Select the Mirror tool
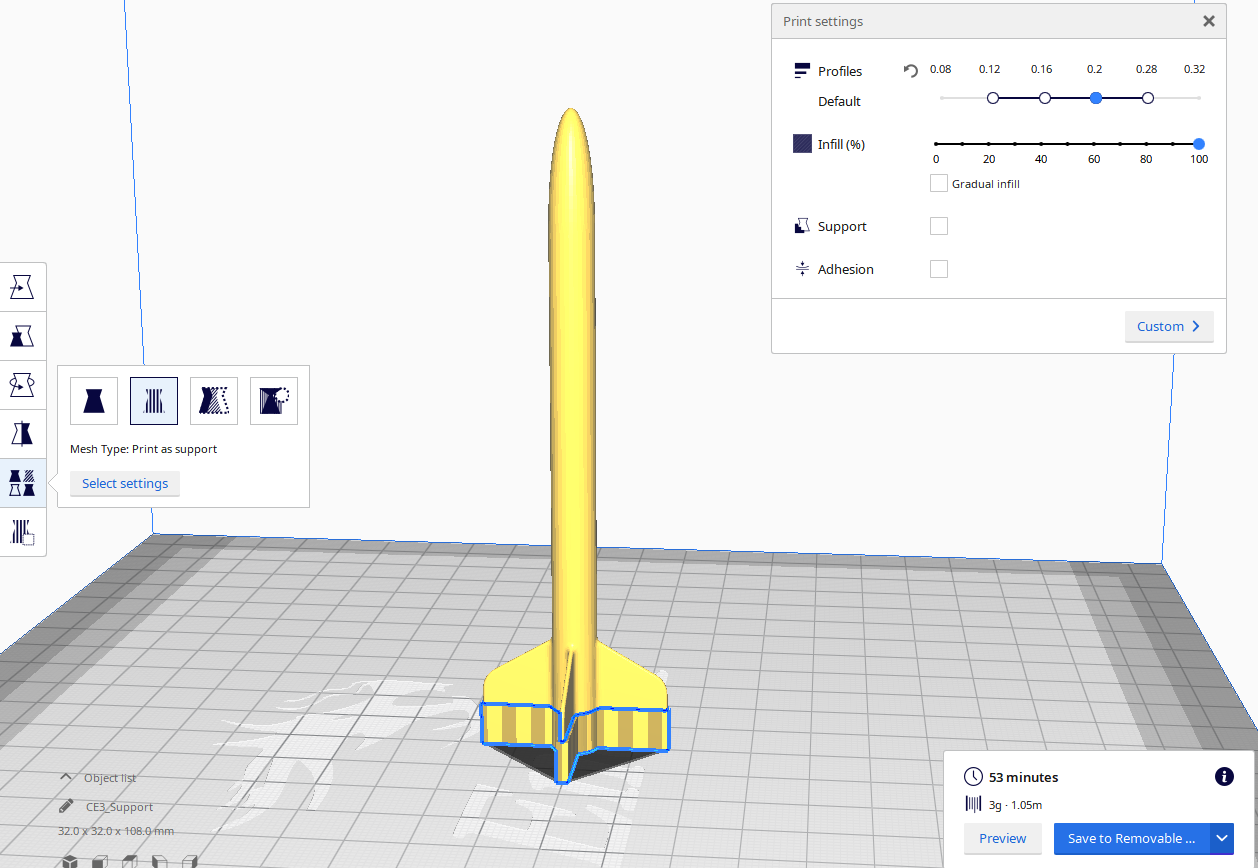Image resolution: width=1258 pixels, height=868 pixels. [22, 433]
